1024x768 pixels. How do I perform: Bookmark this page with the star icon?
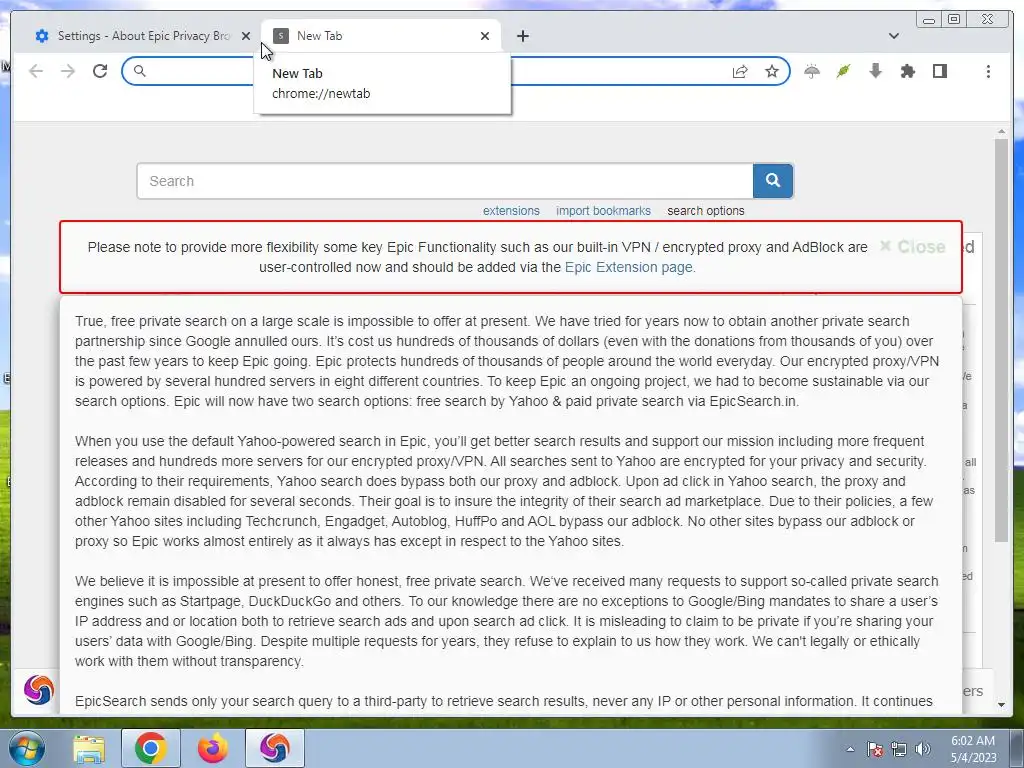[x=772, y=71]
